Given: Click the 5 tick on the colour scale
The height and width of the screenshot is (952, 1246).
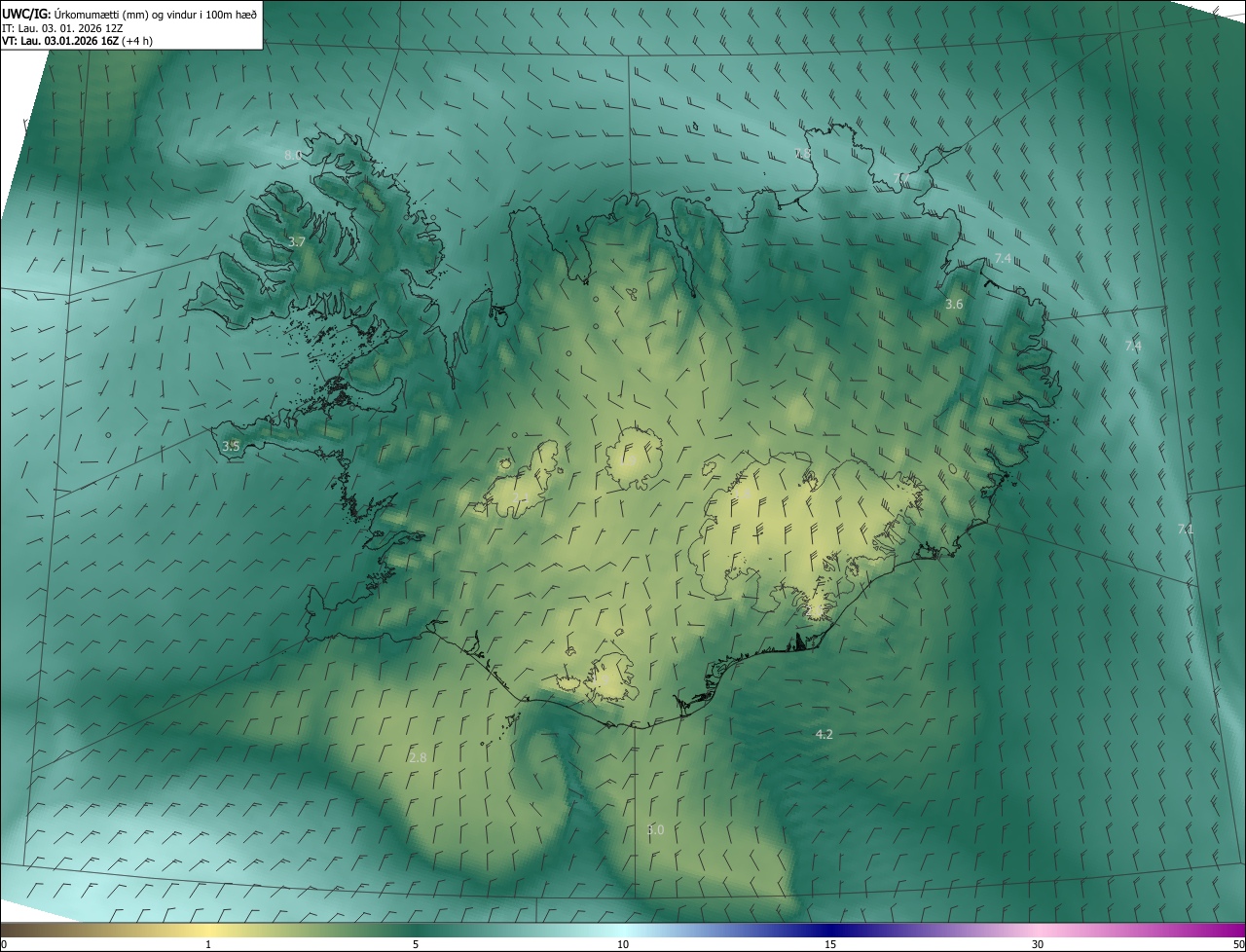Looking at the screenshot, I should pyautogui.click(x=416, y=945).
